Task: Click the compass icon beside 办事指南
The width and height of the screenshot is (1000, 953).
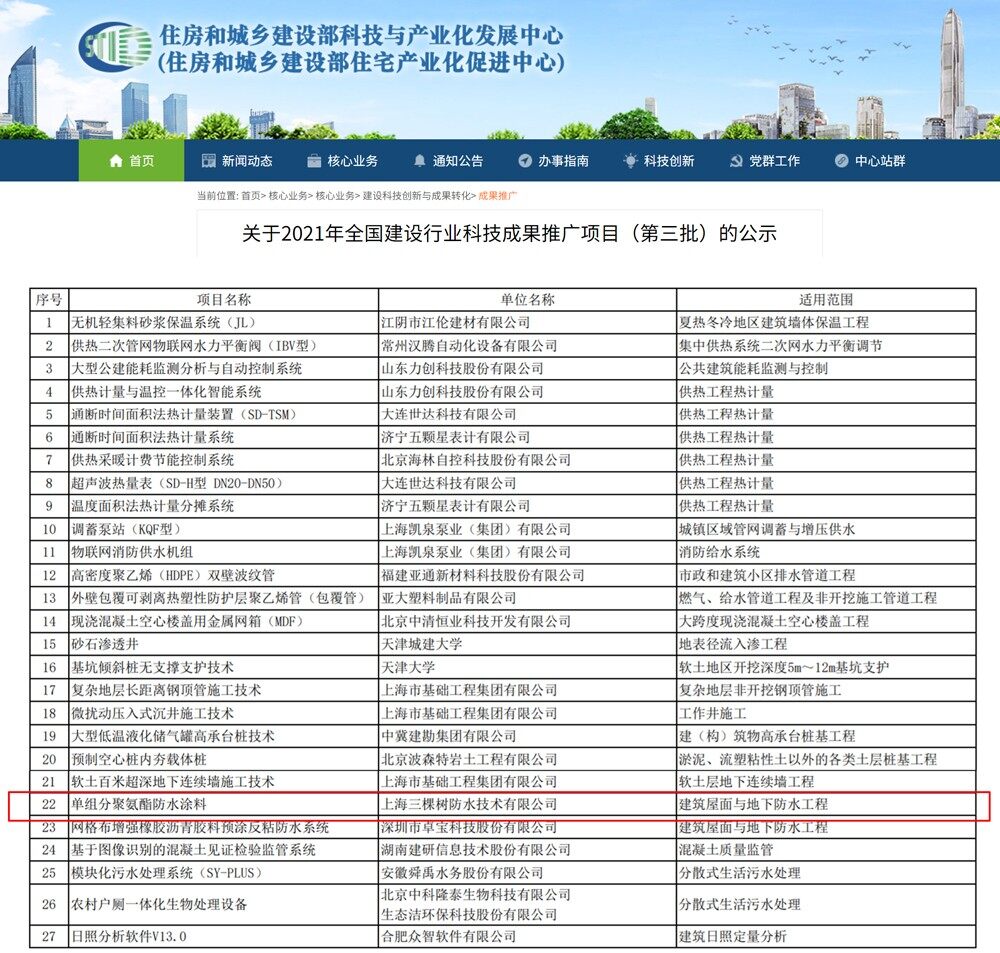Action: (x=523, y=160)
